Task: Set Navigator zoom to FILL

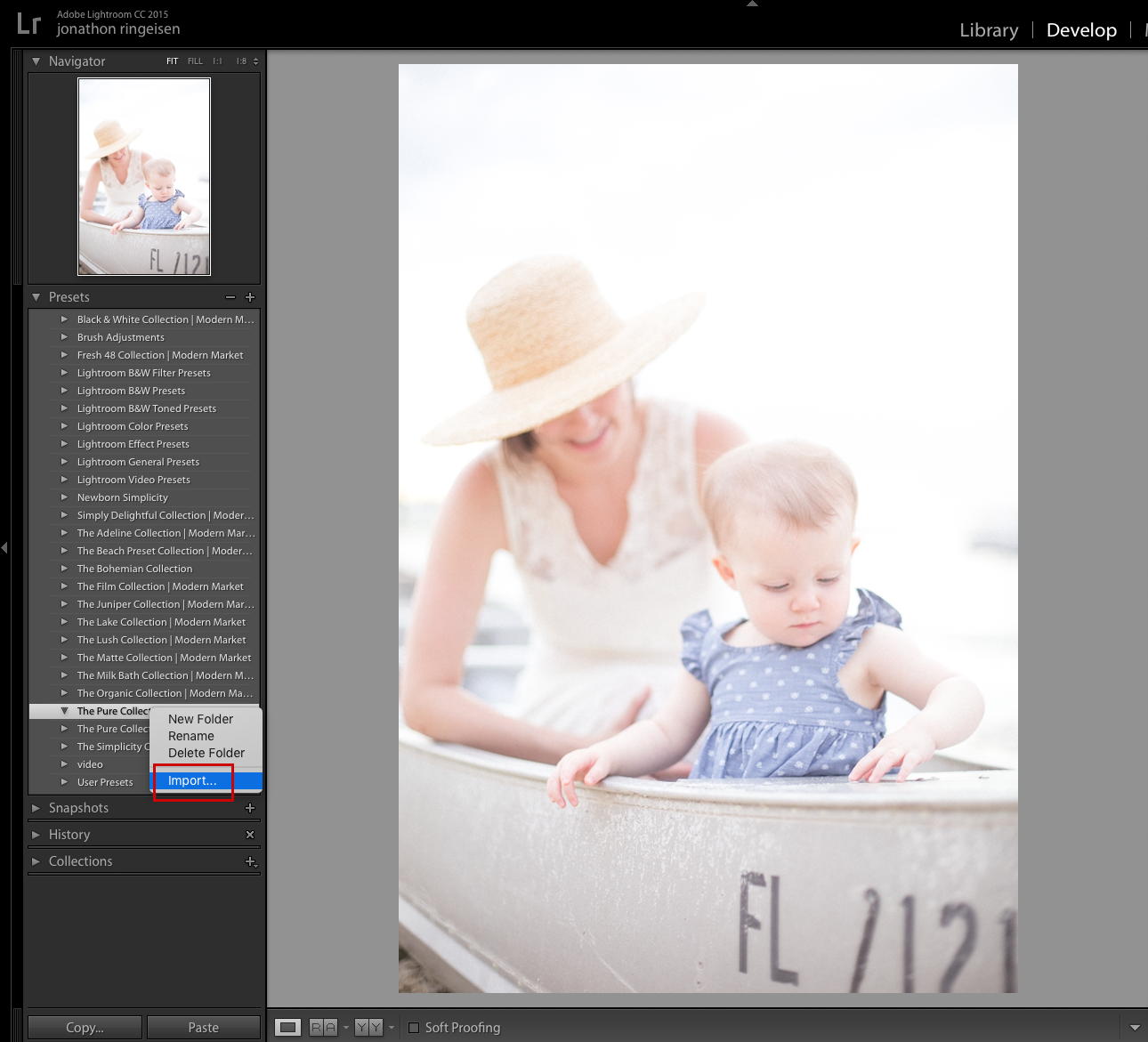Action: pyautogui.click(x=195, y=61)
